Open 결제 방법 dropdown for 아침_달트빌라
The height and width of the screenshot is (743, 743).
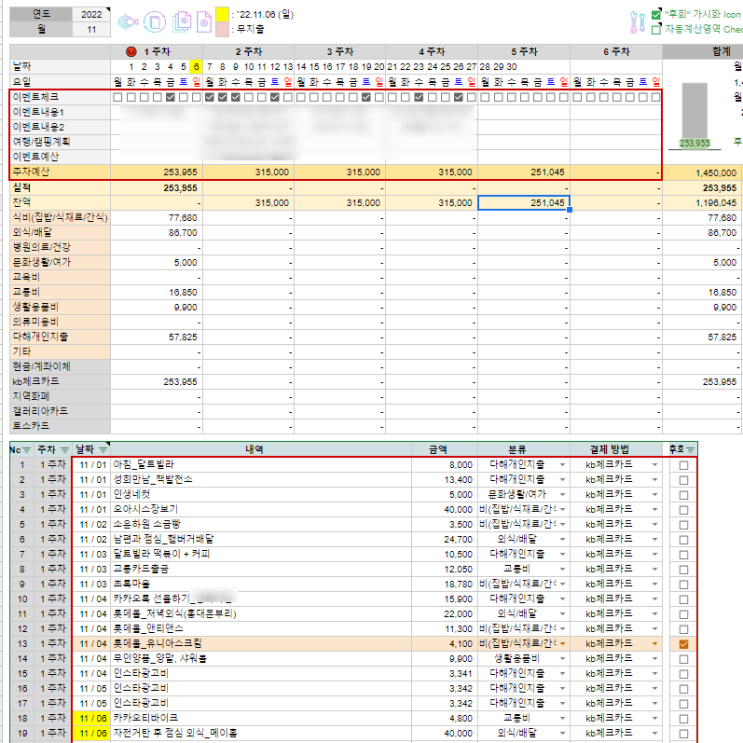point(655,465)
